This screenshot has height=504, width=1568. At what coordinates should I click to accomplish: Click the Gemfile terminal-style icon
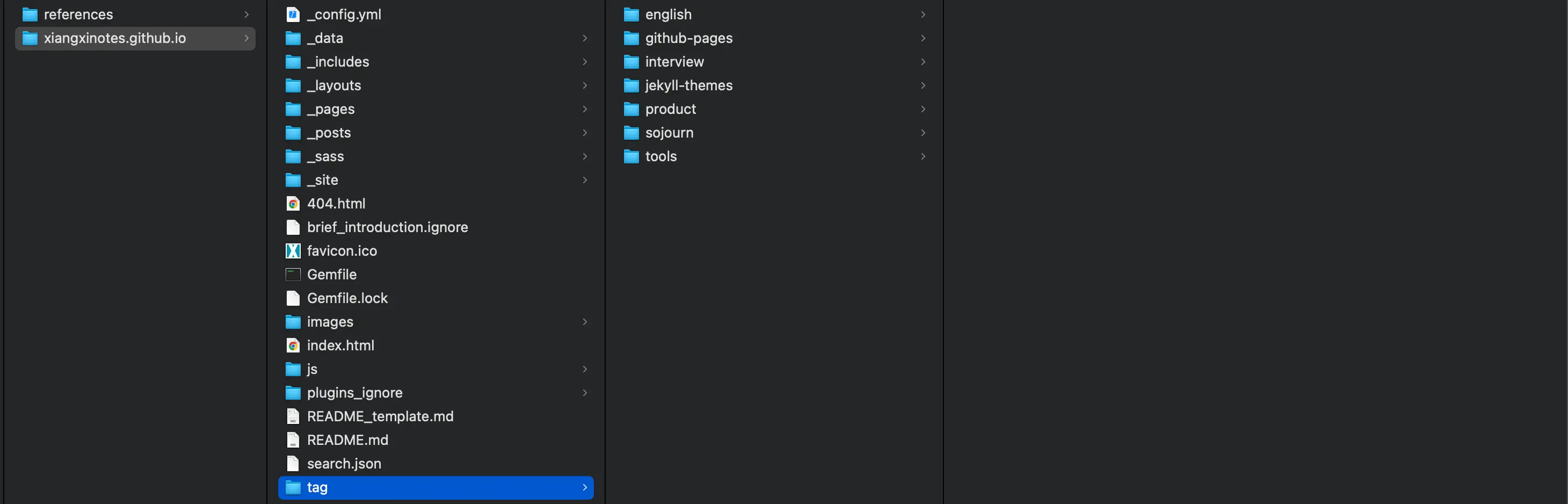(293, 275)
